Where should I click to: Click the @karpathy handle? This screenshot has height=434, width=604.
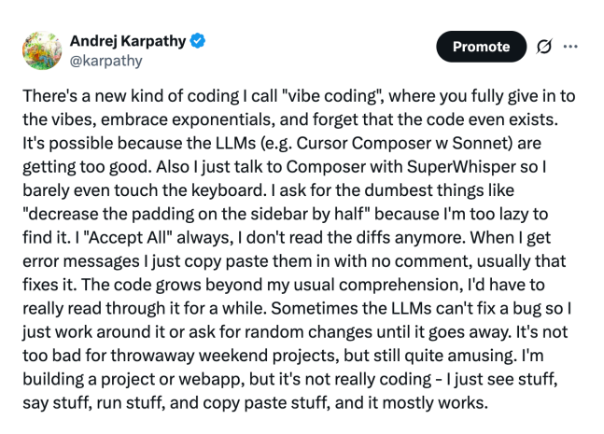(x=106, y=61)
